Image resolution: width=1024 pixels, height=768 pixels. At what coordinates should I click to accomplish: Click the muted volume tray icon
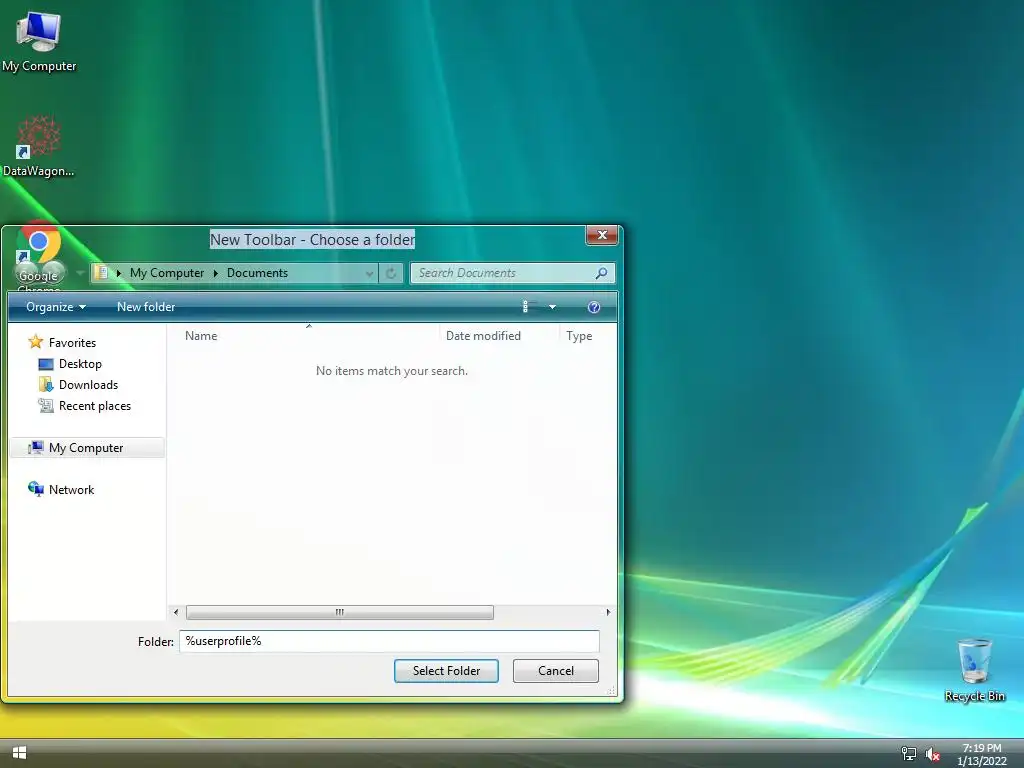[933, 754]
